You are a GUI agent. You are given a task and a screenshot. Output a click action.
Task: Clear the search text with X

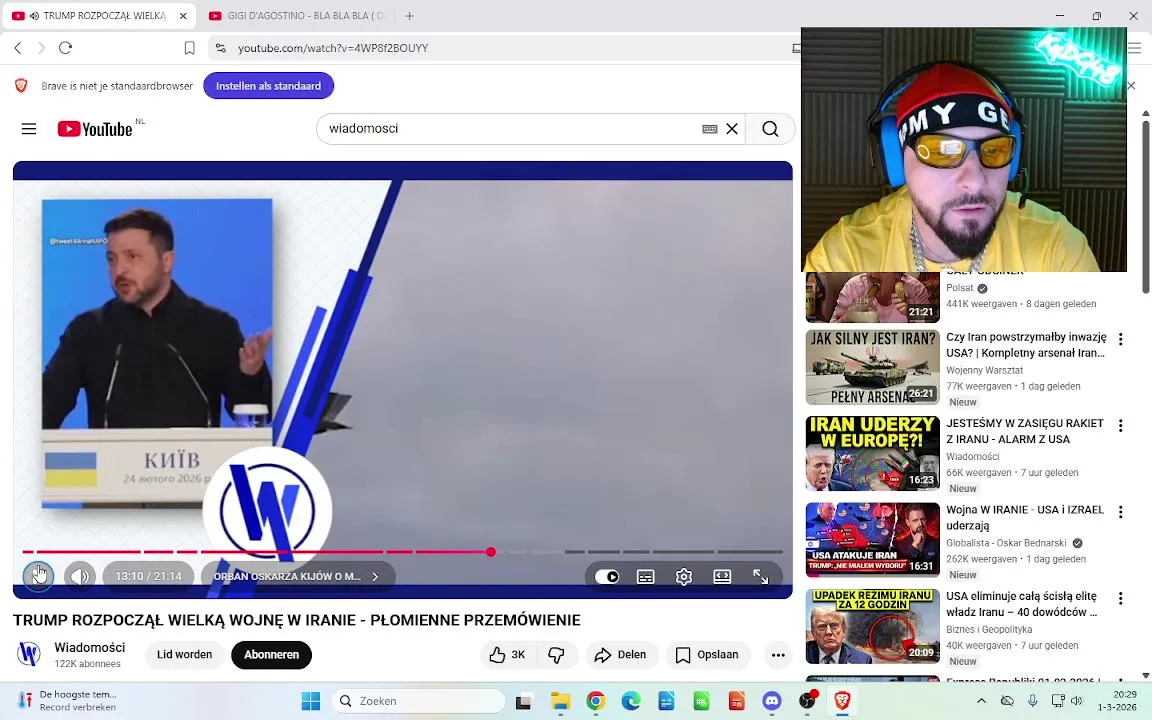pyautogui.click(x=732, y=129)
